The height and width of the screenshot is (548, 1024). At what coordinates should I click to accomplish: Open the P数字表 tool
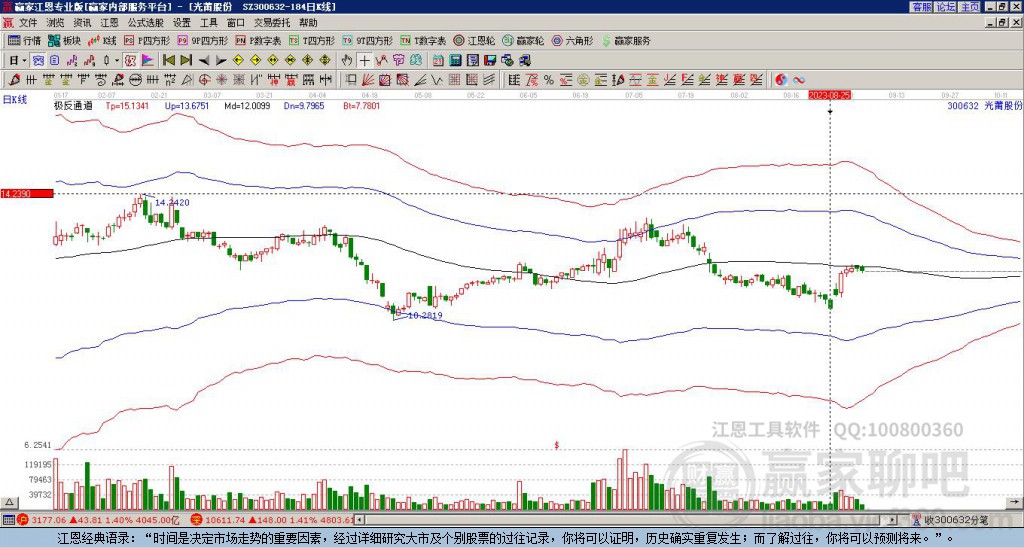[x=259, y=40]
